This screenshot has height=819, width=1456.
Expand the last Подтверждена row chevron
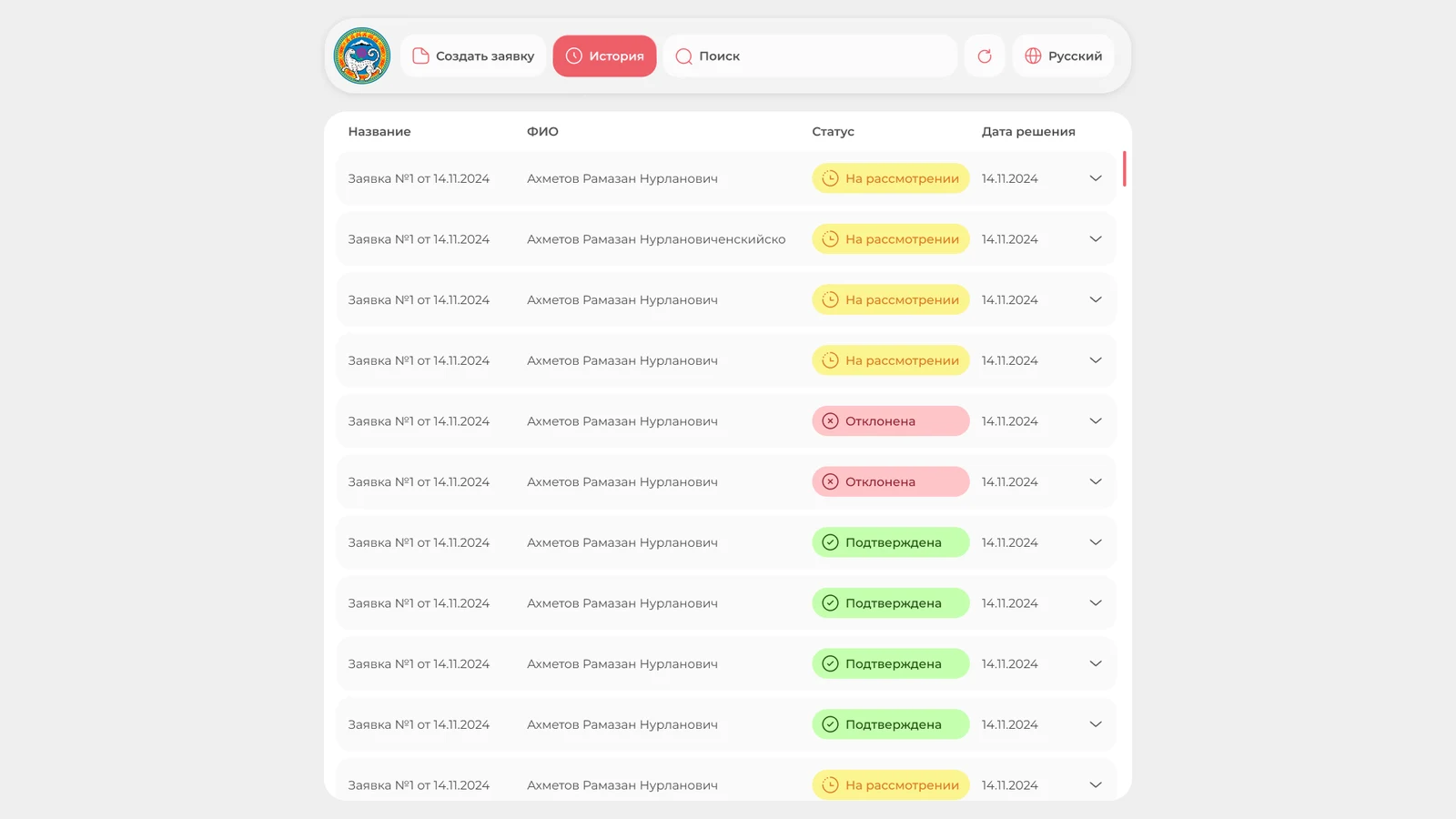coord(1096,724)
